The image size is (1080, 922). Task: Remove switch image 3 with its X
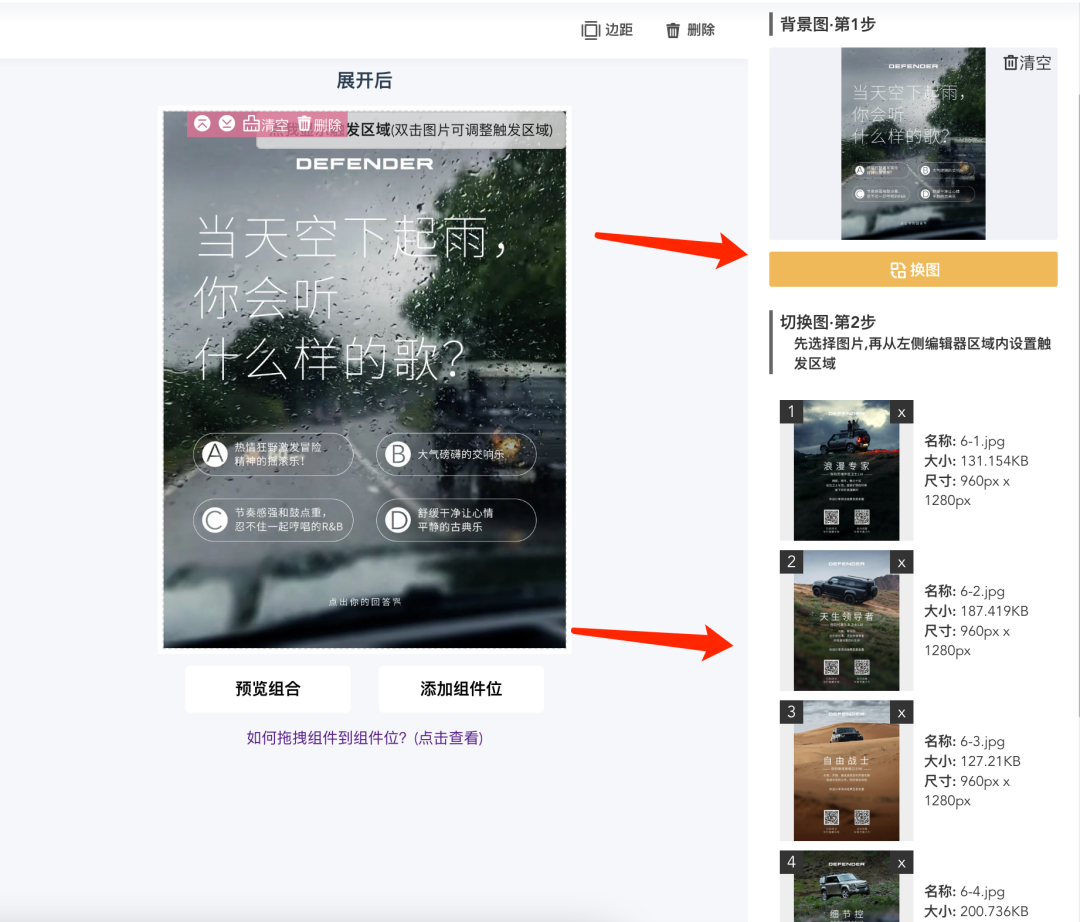902,713
